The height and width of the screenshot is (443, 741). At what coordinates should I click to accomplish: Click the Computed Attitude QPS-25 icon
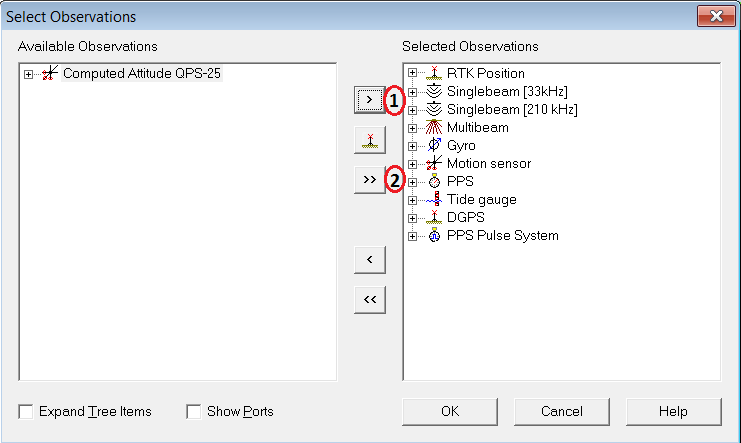(x=50, y=74)
